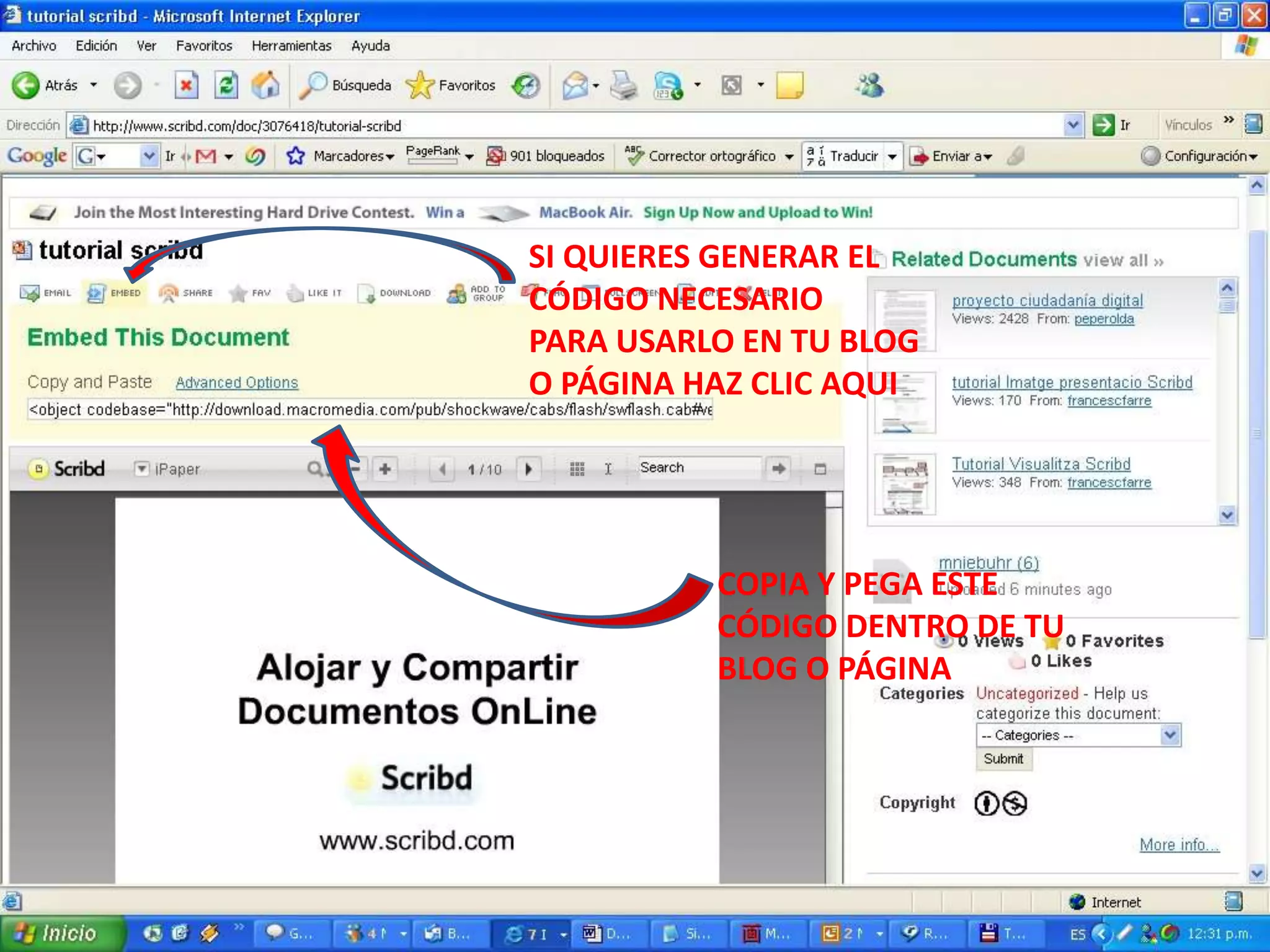Open tutorial Imatge presentacio thumbnail

coord(905,403)
